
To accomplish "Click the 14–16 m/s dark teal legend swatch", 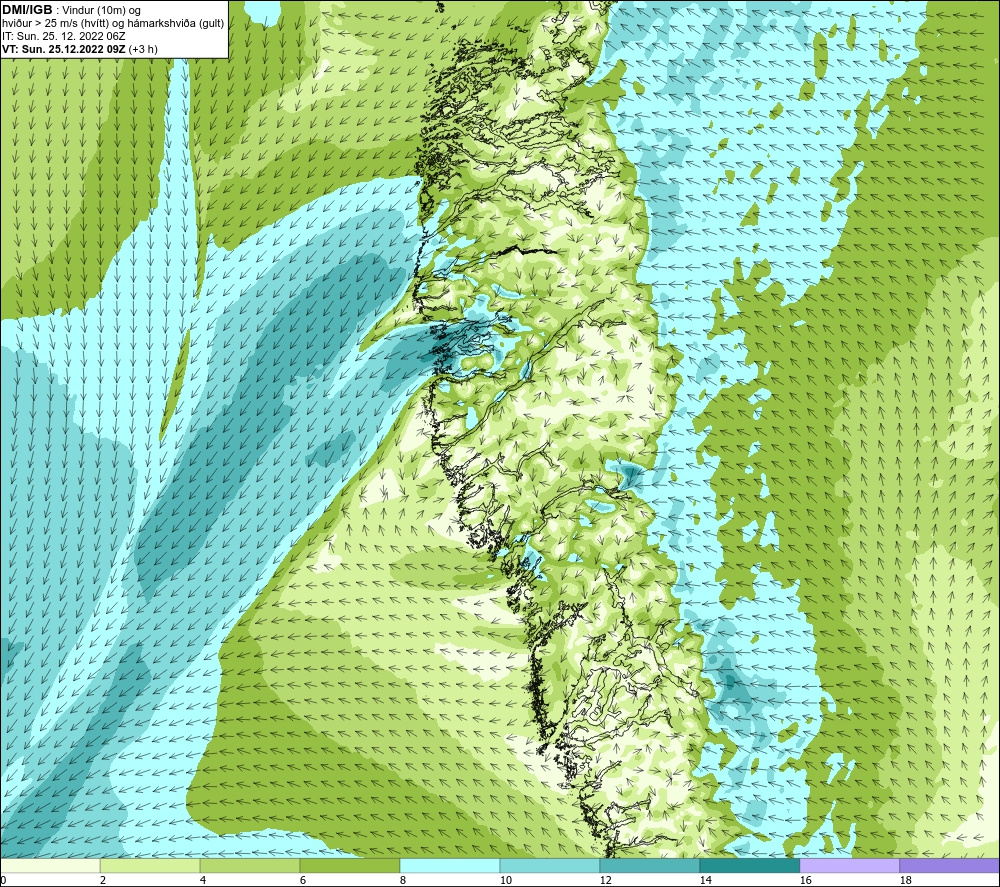I will pos(749,866).
